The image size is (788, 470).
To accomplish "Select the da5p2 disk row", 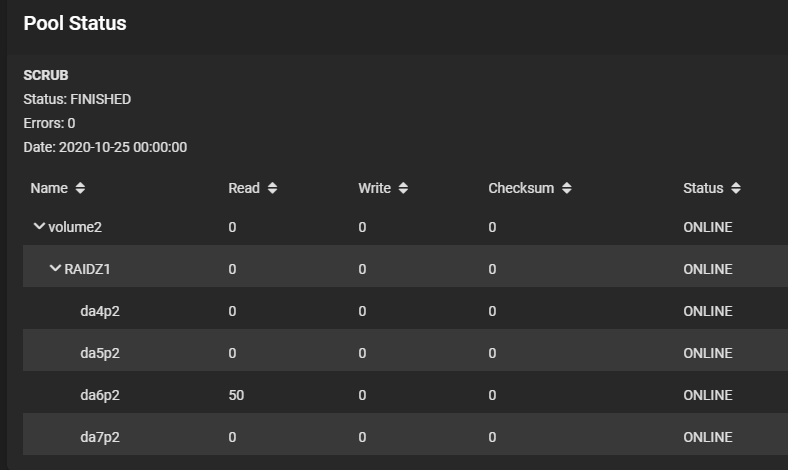I will point(100,353).
